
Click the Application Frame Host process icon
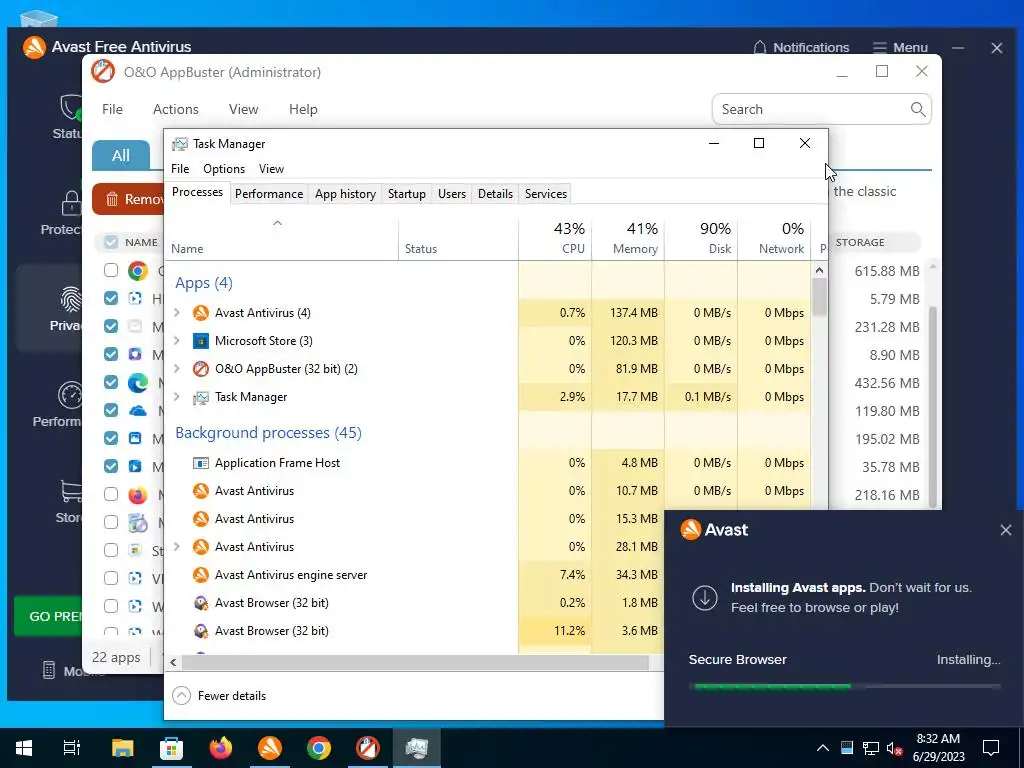coord(200,463)
